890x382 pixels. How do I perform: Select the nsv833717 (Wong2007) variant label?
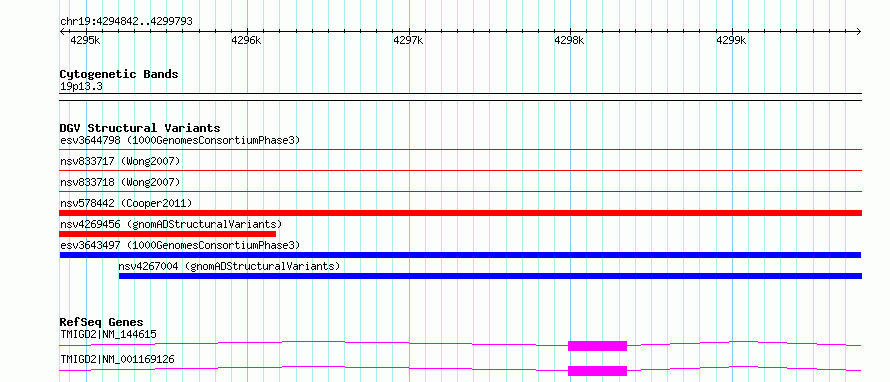coord(120,162)
